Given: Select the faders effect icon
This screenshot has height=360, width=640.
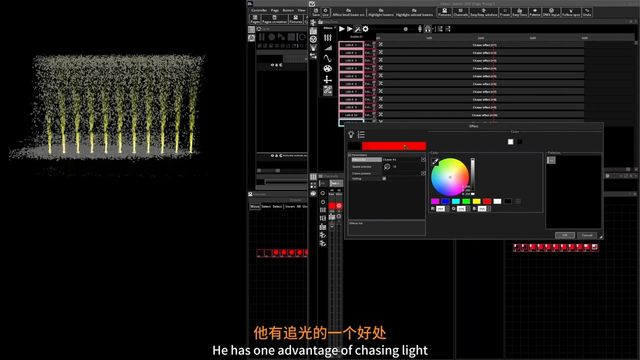Looking at the screenshot, I should click(327, 38).
